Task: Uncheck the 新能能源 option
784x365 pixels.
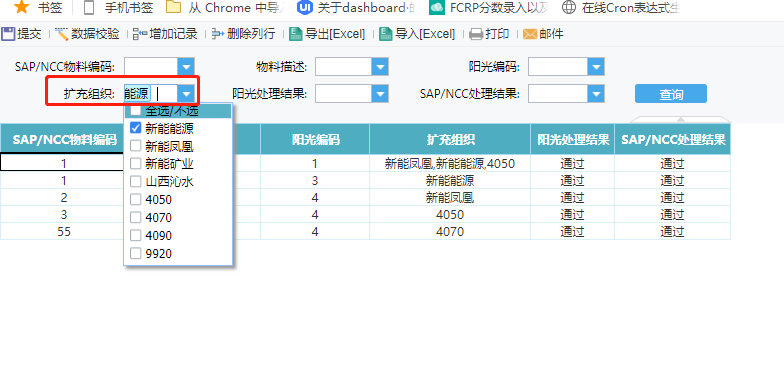Action: [x=135, y=128]
